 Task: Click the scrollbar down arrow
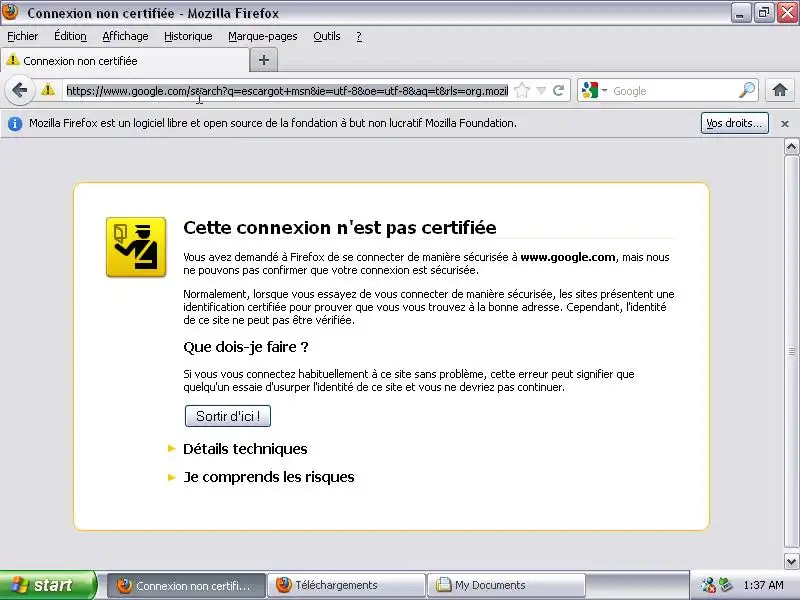[791, 561]
